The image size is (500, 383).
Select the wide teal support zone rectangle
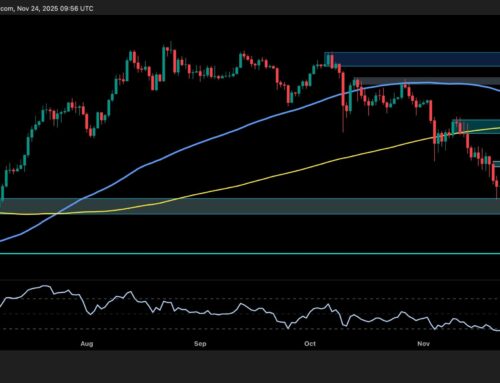[x=250, y=206]
